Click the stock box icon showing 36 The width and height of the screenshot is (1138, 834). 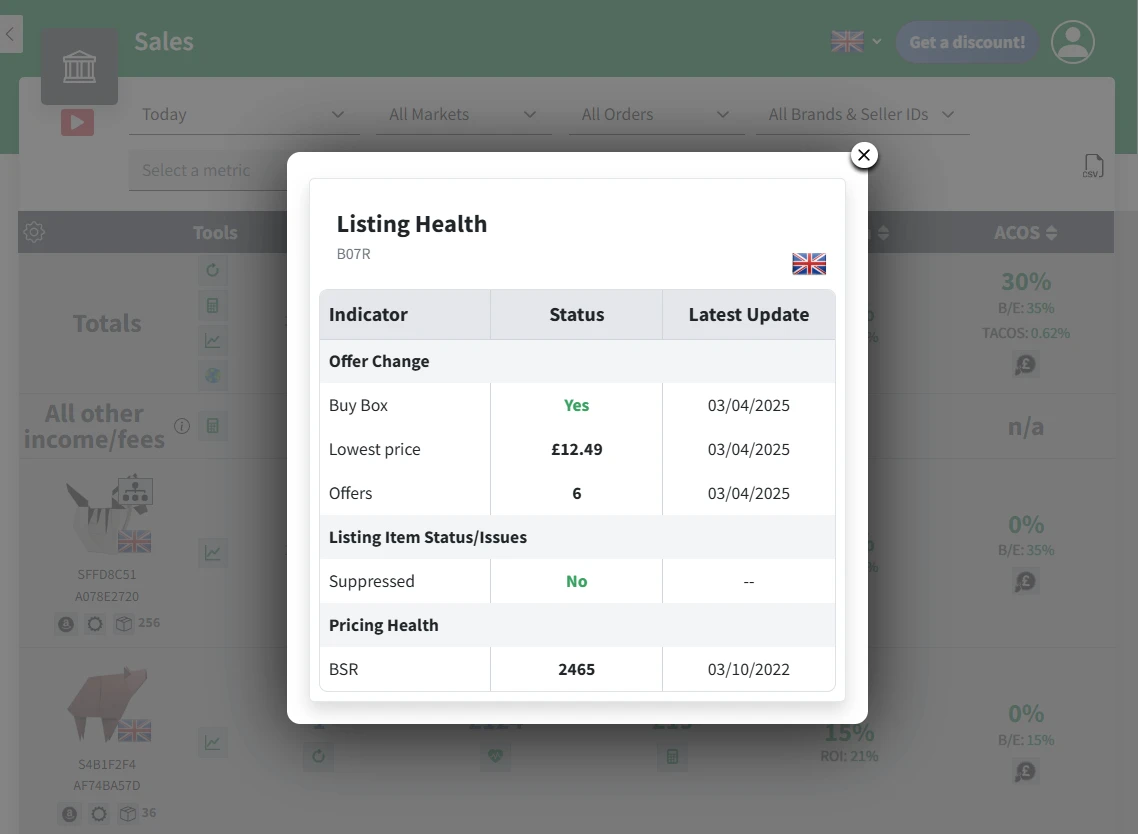[x=128, y=814]
